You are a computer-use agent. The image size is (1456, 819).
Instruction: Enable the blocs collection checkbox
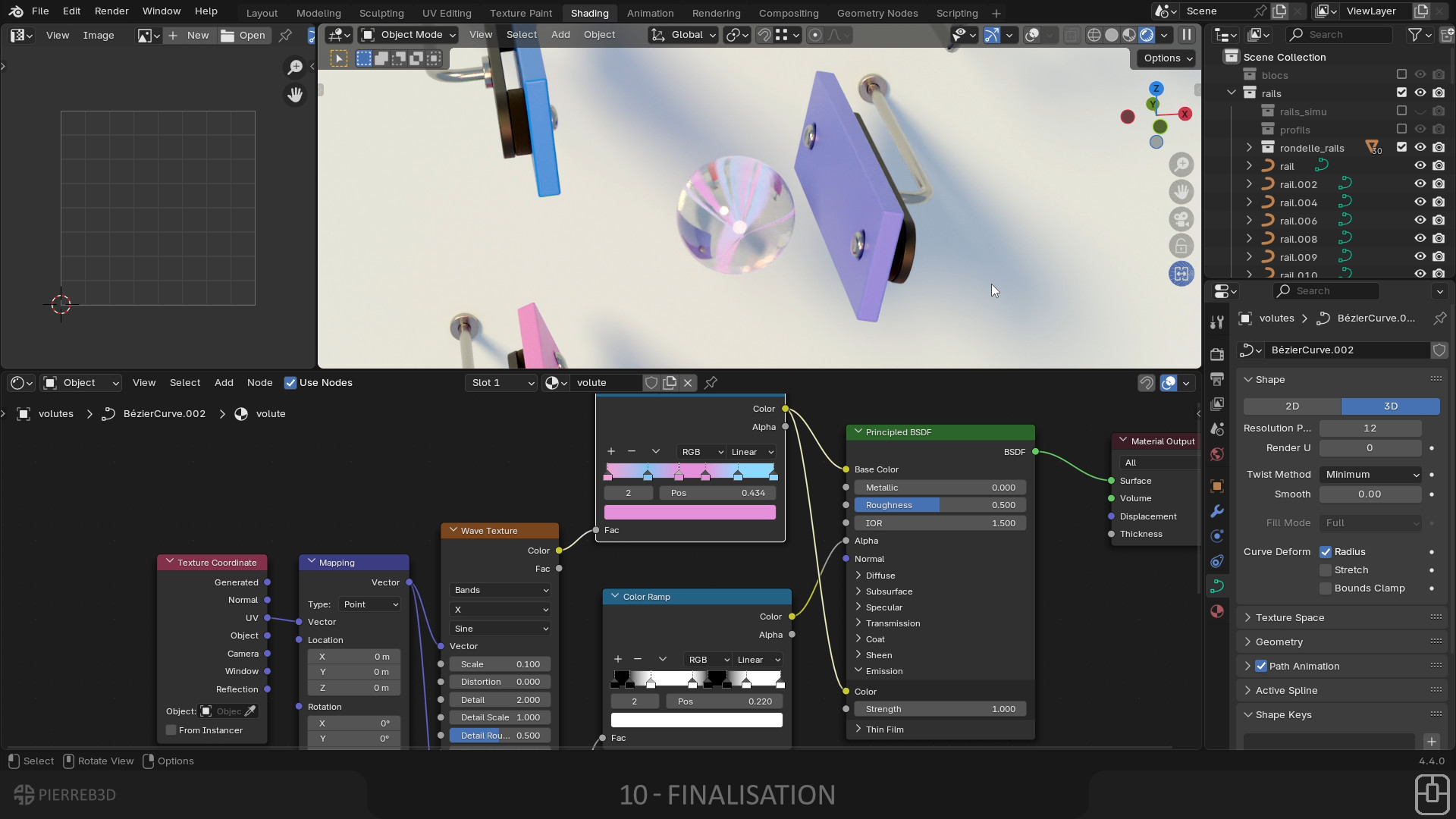coord(1401,74)
